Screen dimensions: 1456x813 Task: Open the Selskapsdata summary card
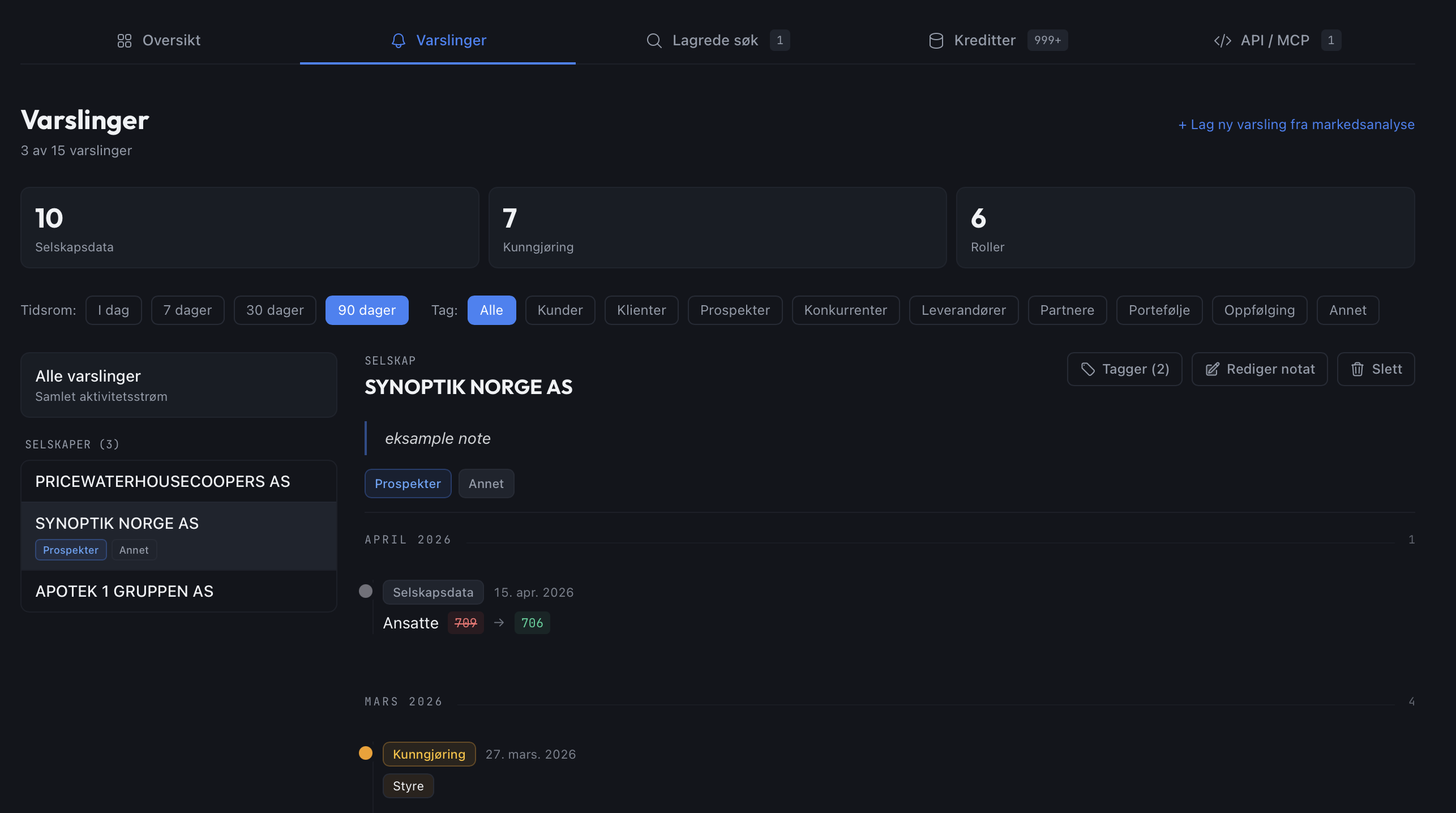pyautogui.click(x=250, y=228)
